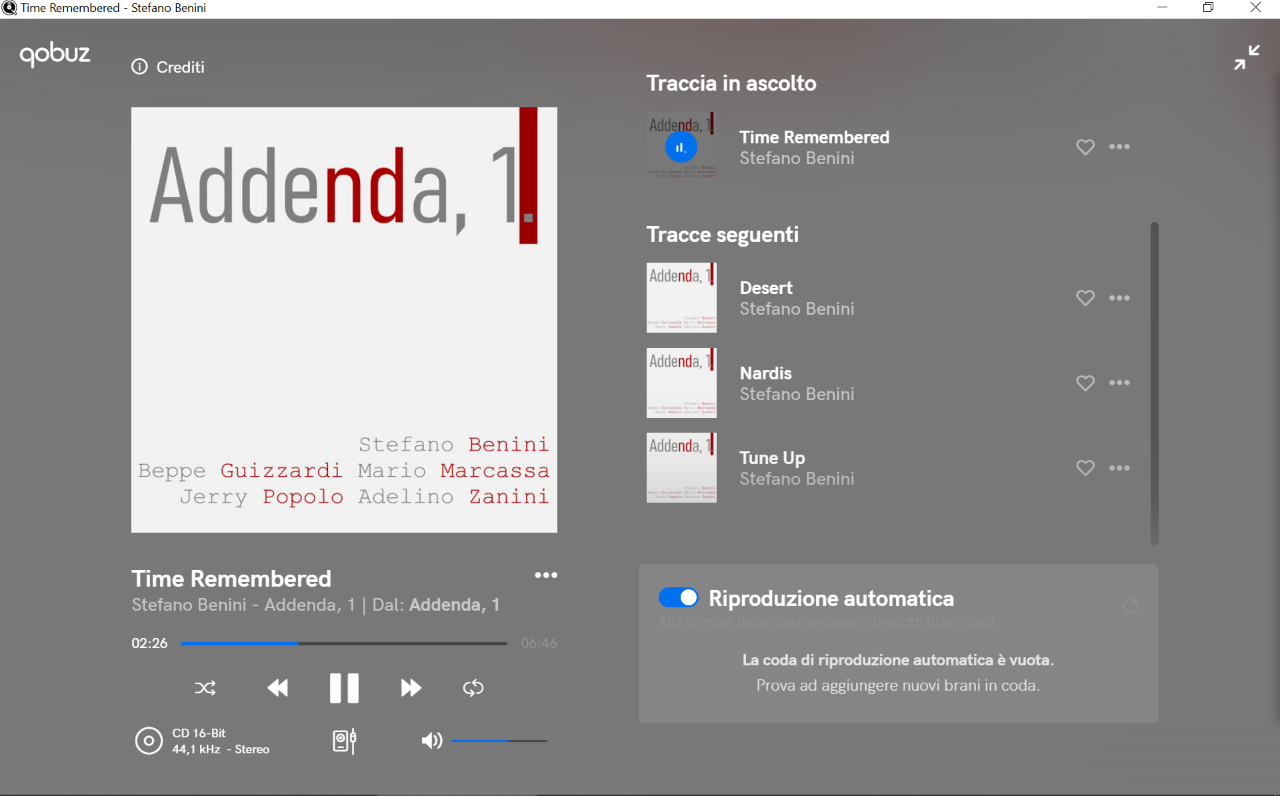Open the Addenda, 1 album link

[454, 605]
